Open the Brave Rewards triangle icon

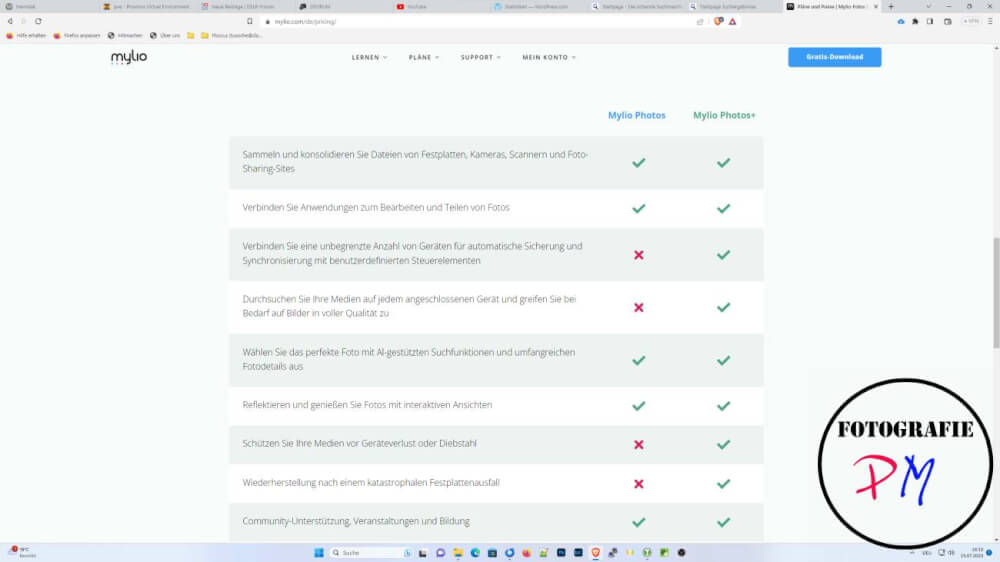tap(733, 22)
